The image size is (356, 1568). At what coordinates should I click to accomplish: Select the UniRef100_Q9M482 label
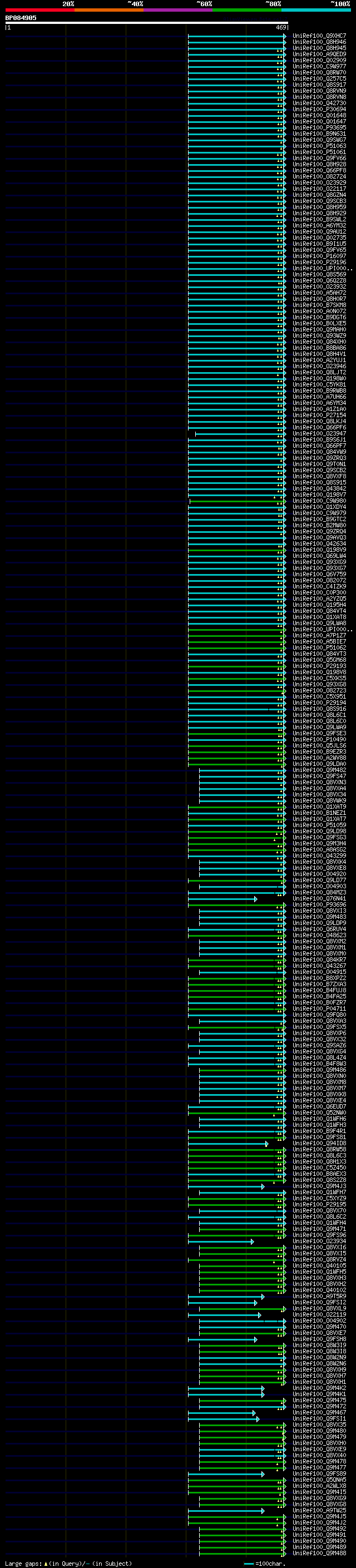point(319,770)
